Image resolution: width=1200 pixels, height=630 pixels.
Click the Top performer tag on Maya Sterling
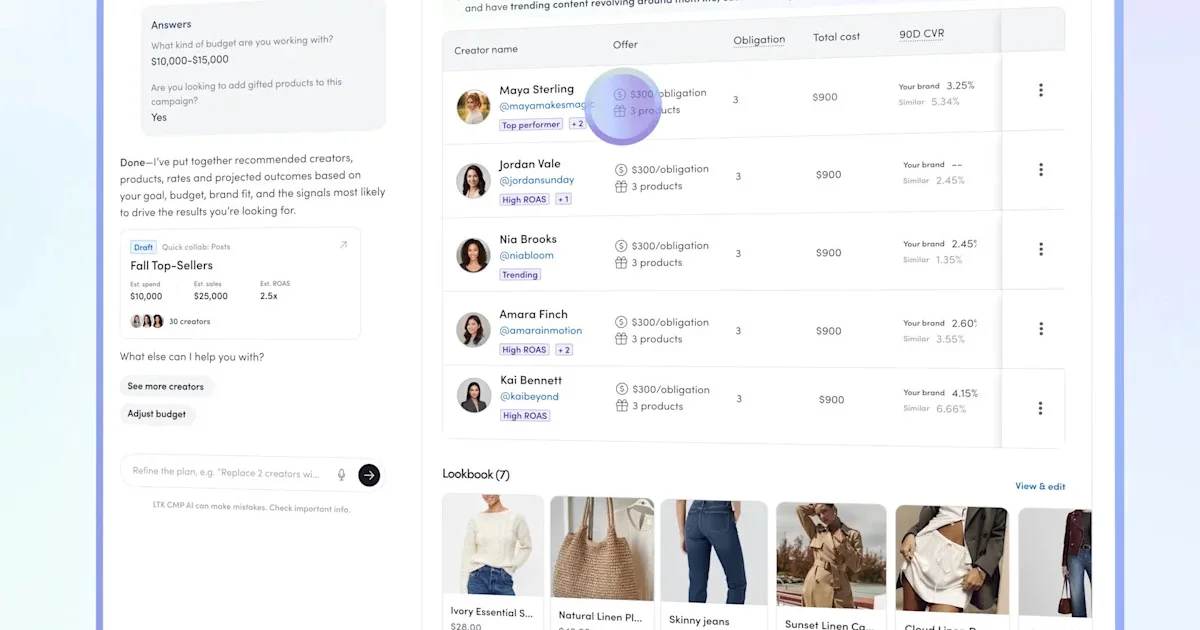531,125
